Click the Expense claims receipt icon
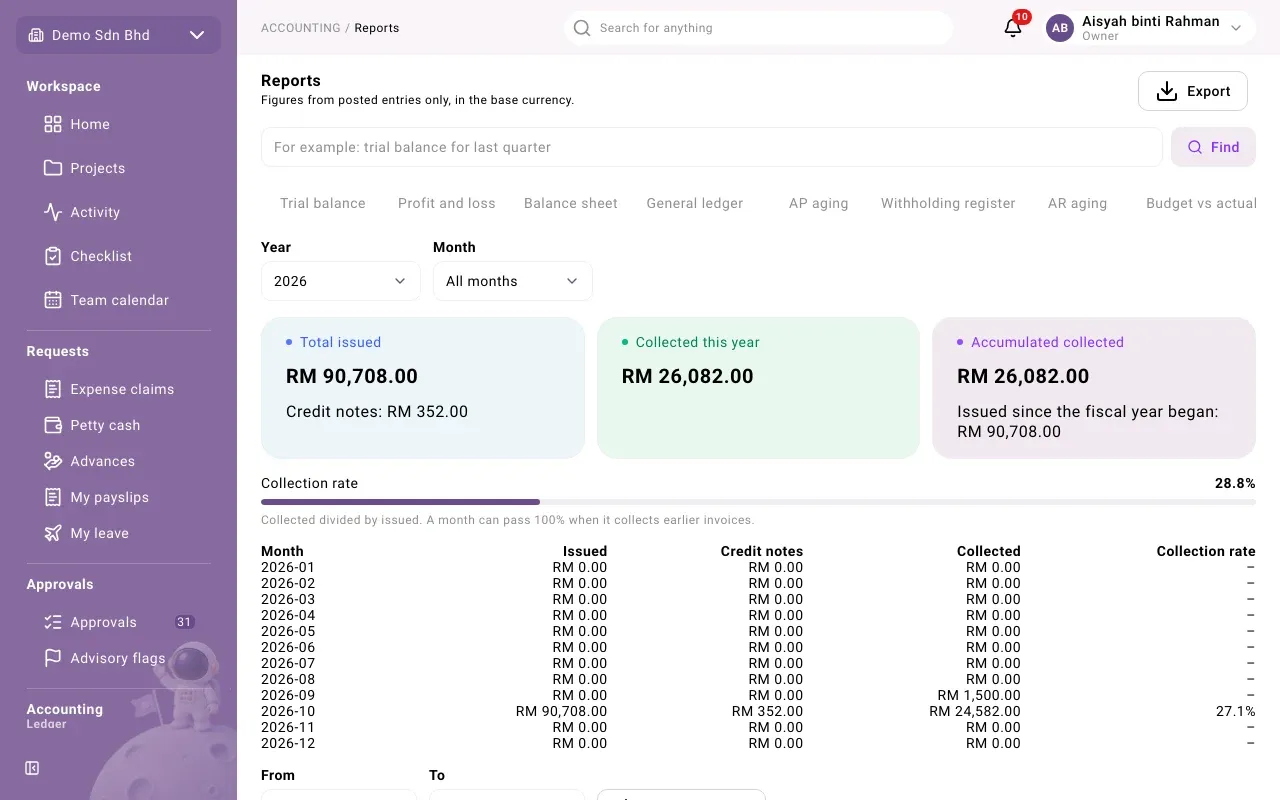The image size is (1280, 800). (x=53, y=389)
